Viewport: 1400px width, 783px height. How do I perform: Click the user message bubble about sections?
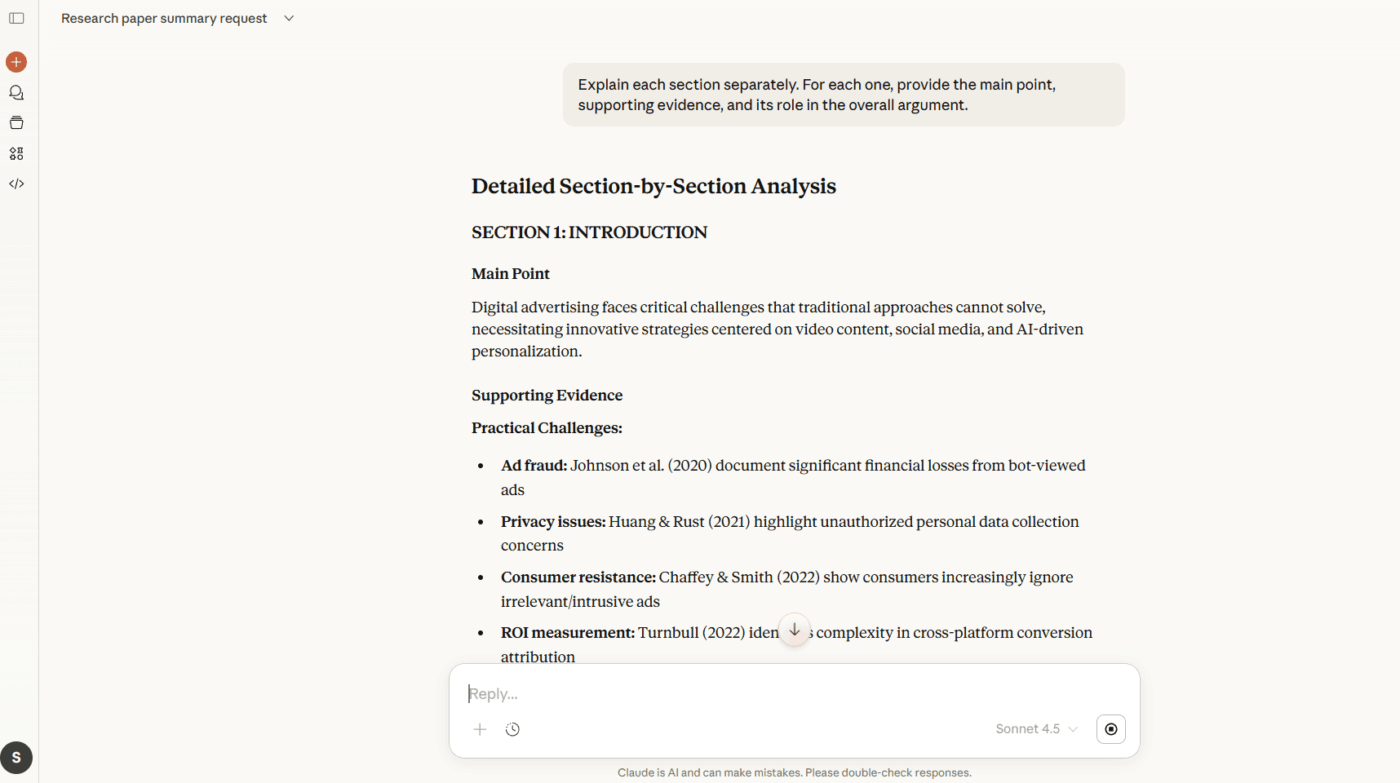(x=843, y=95)
